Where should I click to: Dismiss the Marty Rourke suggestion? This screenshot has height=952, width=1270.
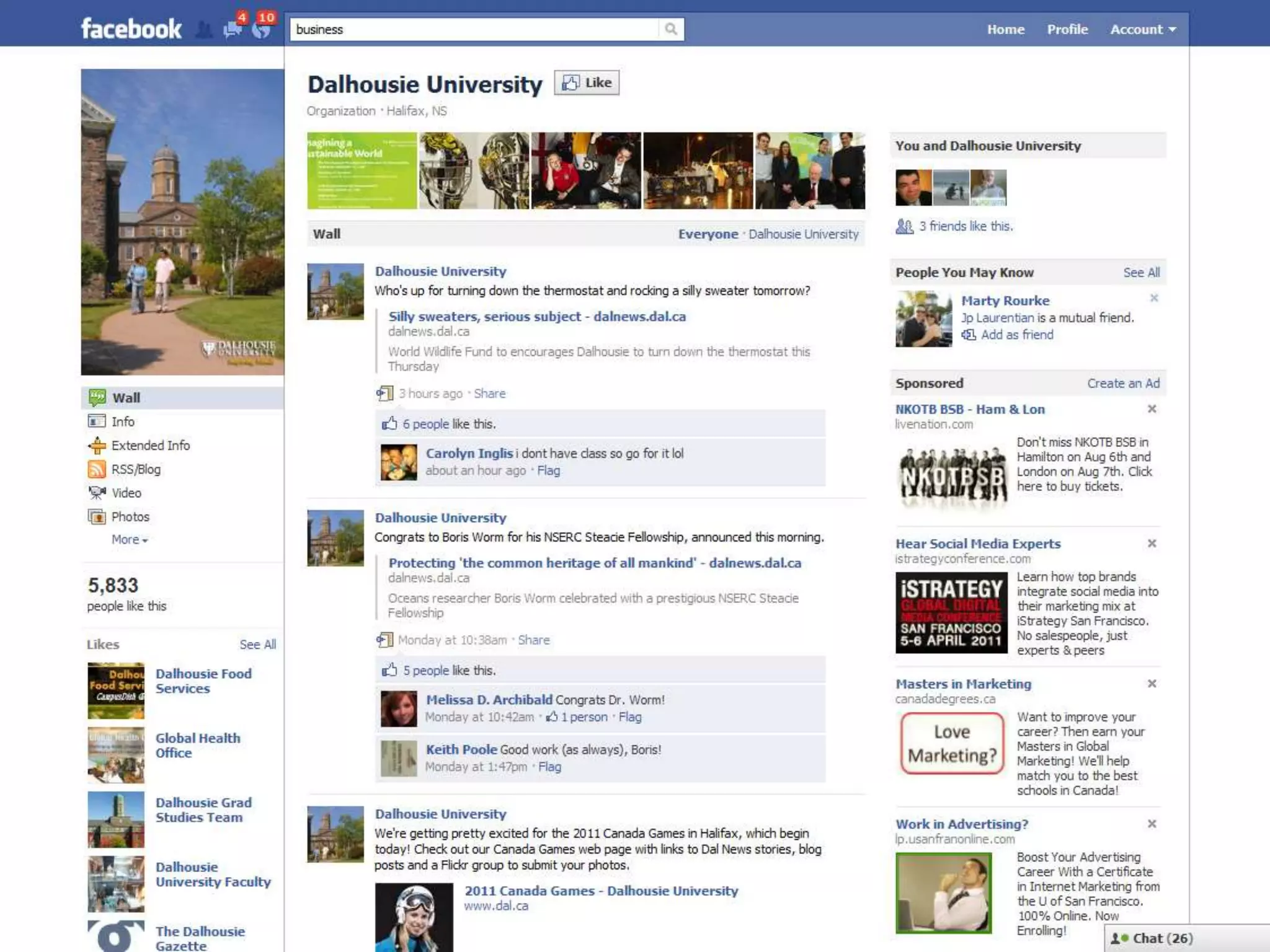point(1154,298)
